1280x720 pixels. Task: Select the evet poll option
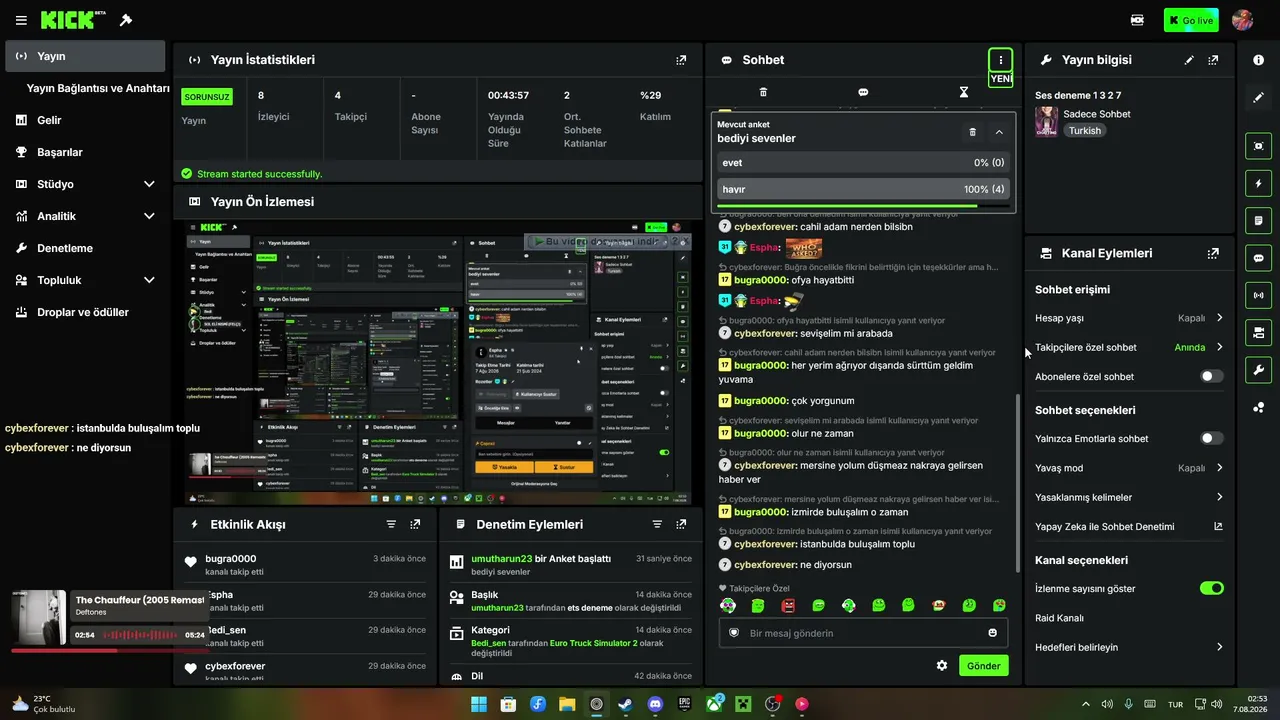click(863, 163)
